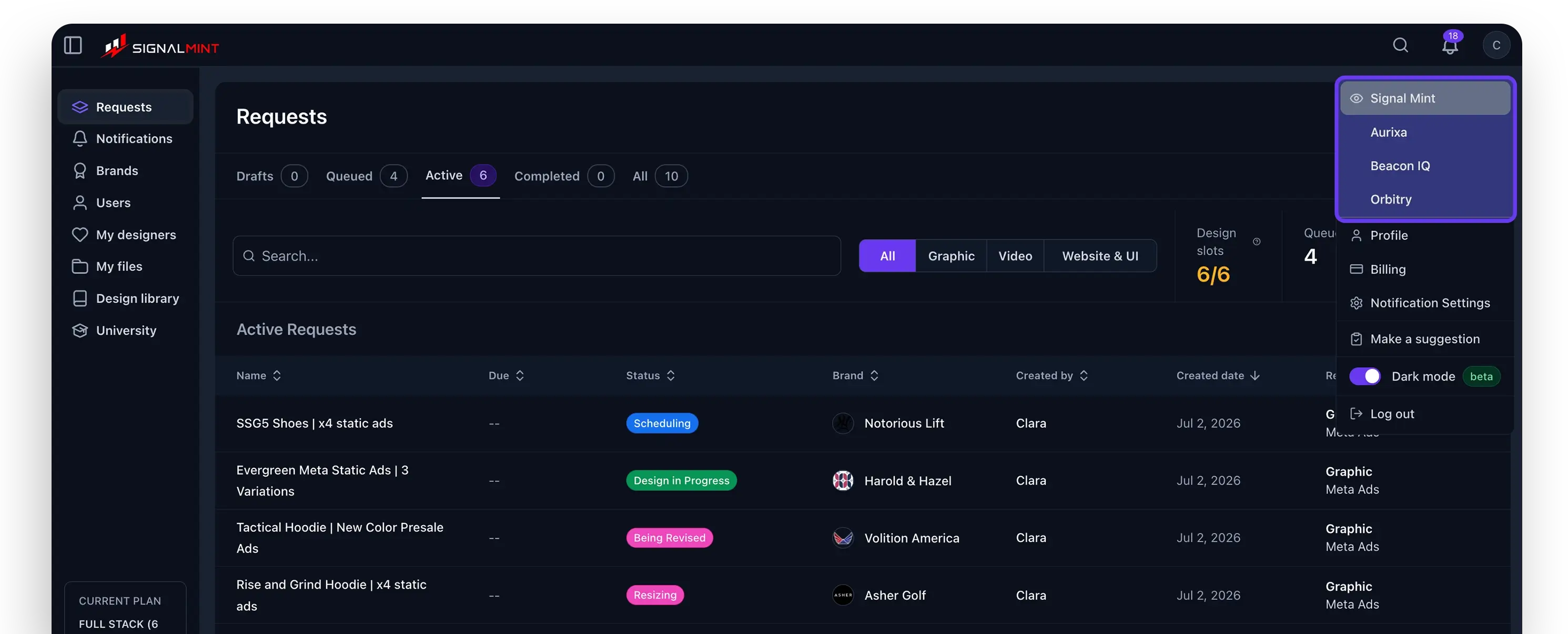Collapse the sidebar panel icon

click(73, 45)
